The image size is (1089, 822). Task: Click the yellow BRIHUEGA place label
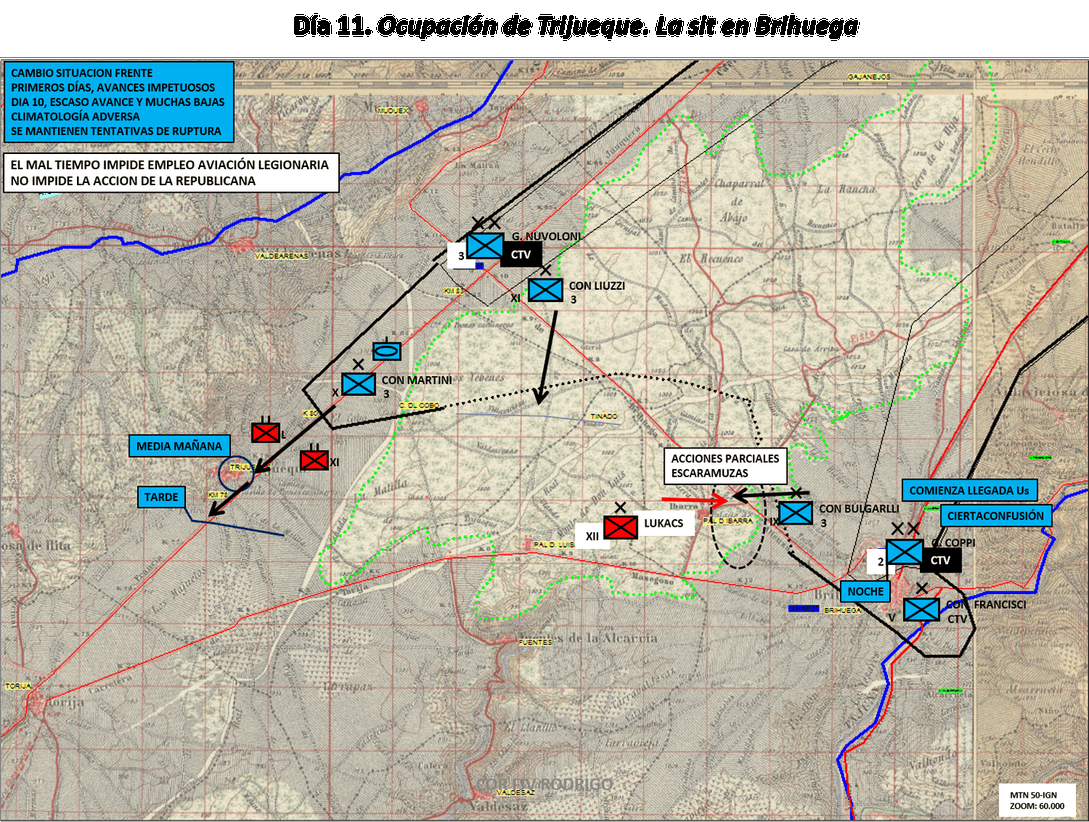point(842,610)
